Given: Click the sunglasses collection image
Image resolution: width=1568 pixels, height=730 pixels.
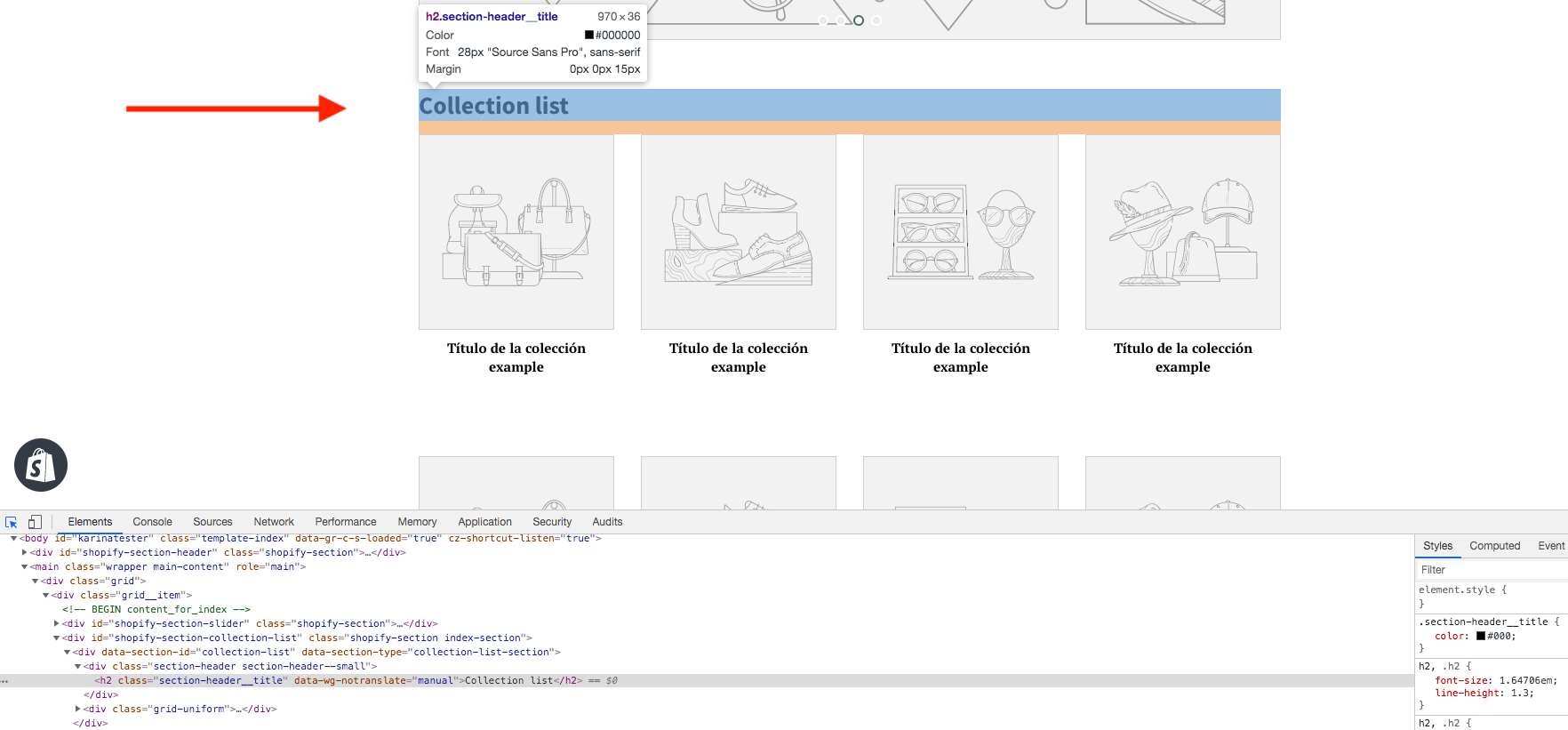Looking at the screenshot, I should pos(961,232).
